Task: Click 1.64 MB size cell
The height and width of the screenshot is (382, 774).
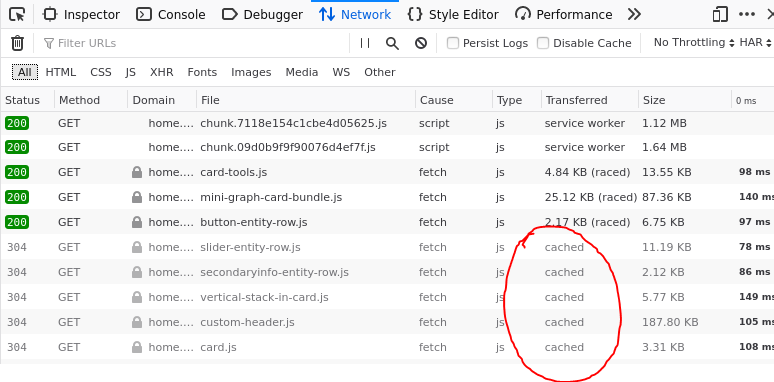Action: click(664, 147)
